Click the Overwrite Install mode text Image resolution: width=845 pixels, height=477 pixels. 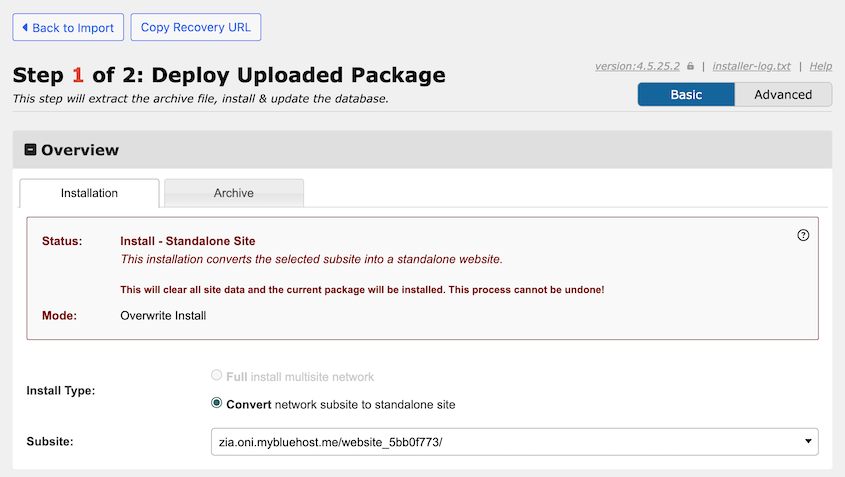(x=163, y=315)
